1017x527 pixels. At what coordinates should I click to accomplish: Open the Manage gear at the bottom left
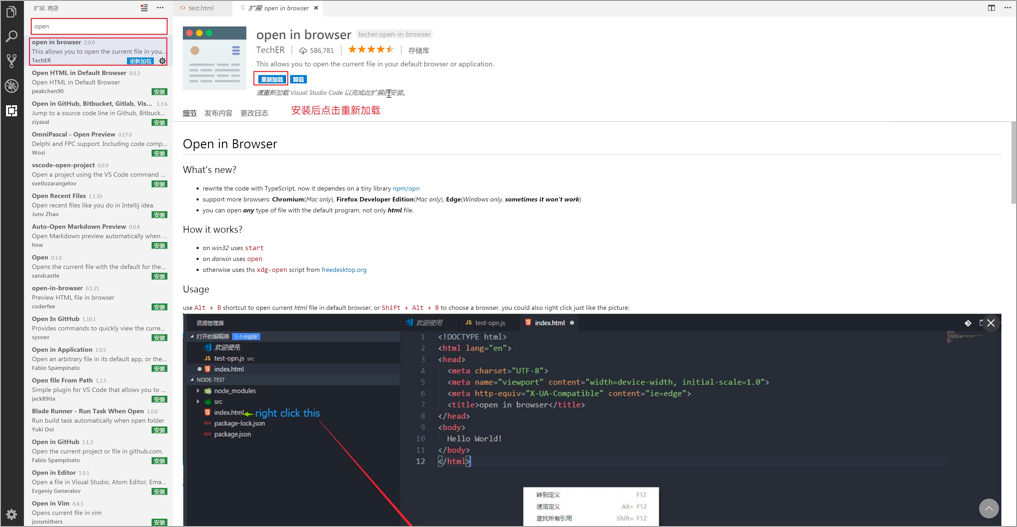pyautogui.click(x=11, y=515)
